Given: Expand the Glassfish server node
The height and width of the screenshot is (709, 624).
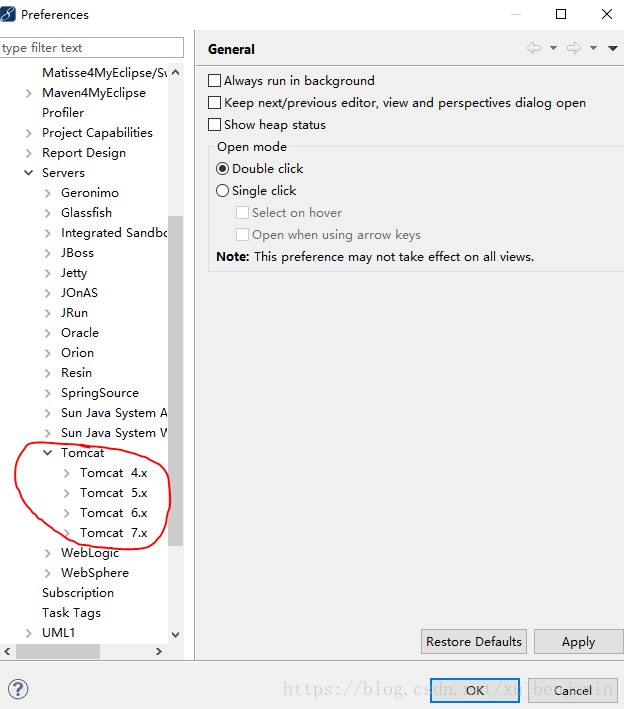Looking at the screenshot, I should pyautogui.click(x=47, y=213).
